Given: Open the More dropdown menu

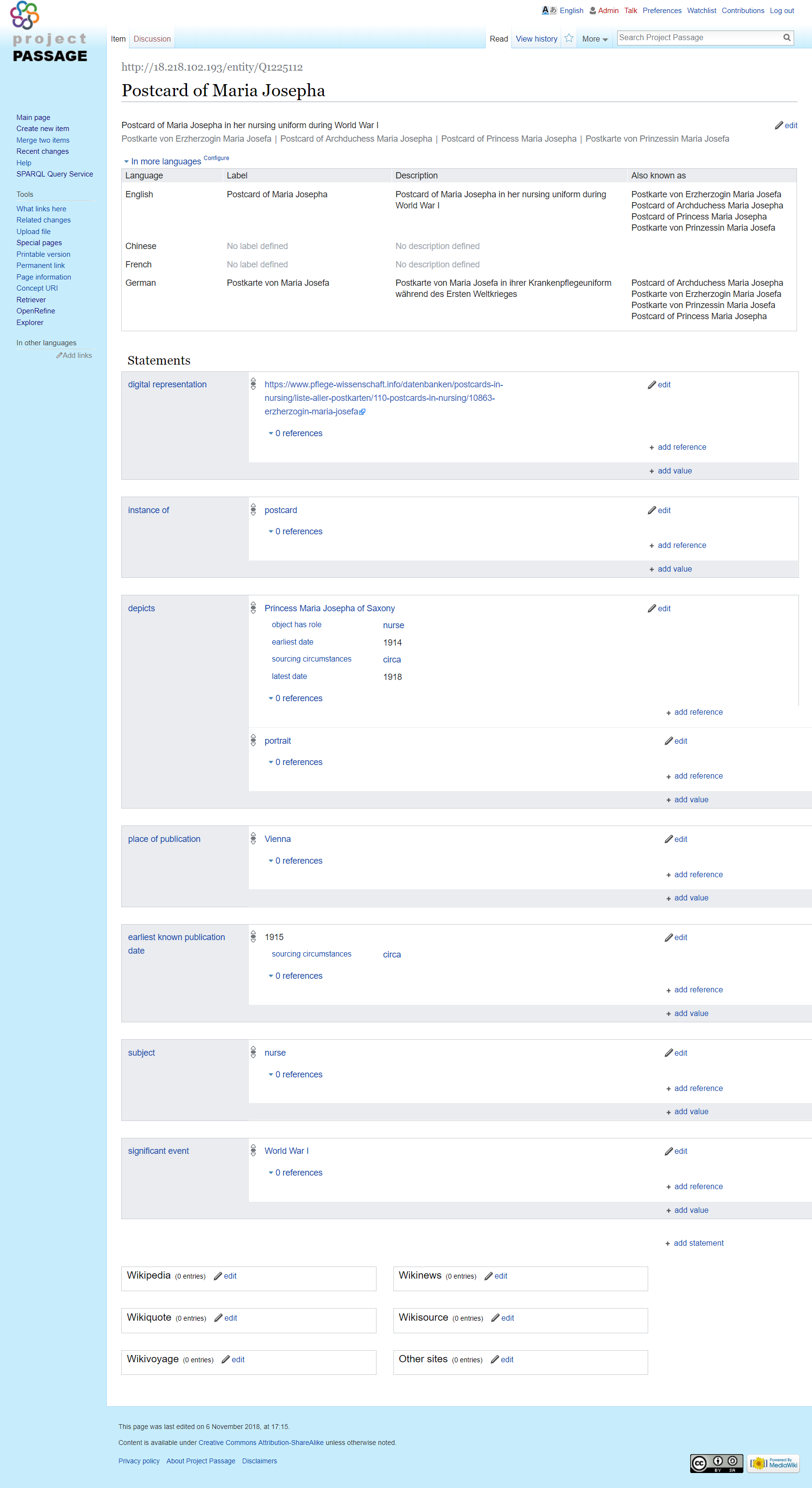Looking at the screenshot, I should (594, 39).
